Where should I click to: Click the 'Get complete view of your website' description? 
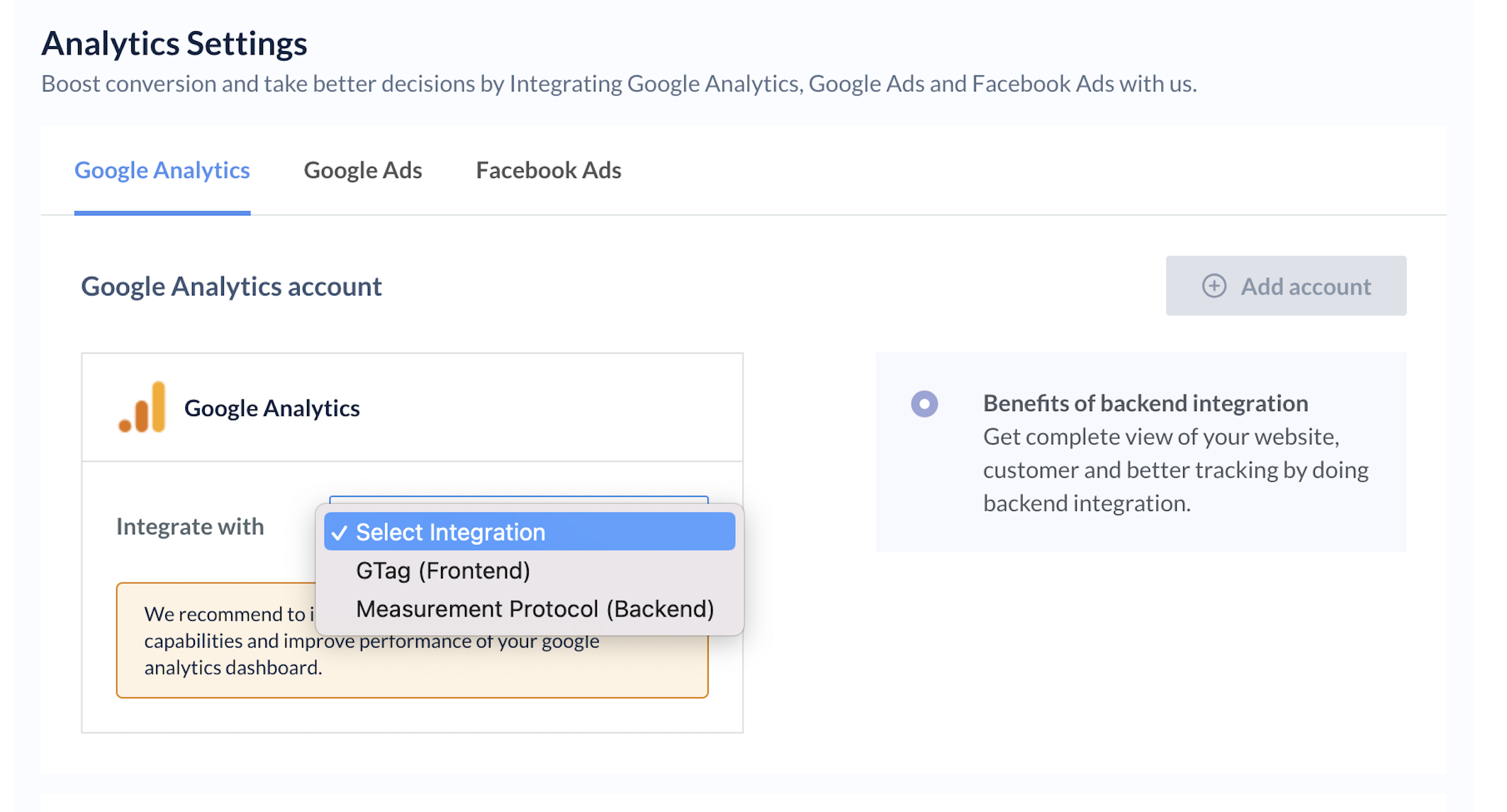pos(1176,470)
